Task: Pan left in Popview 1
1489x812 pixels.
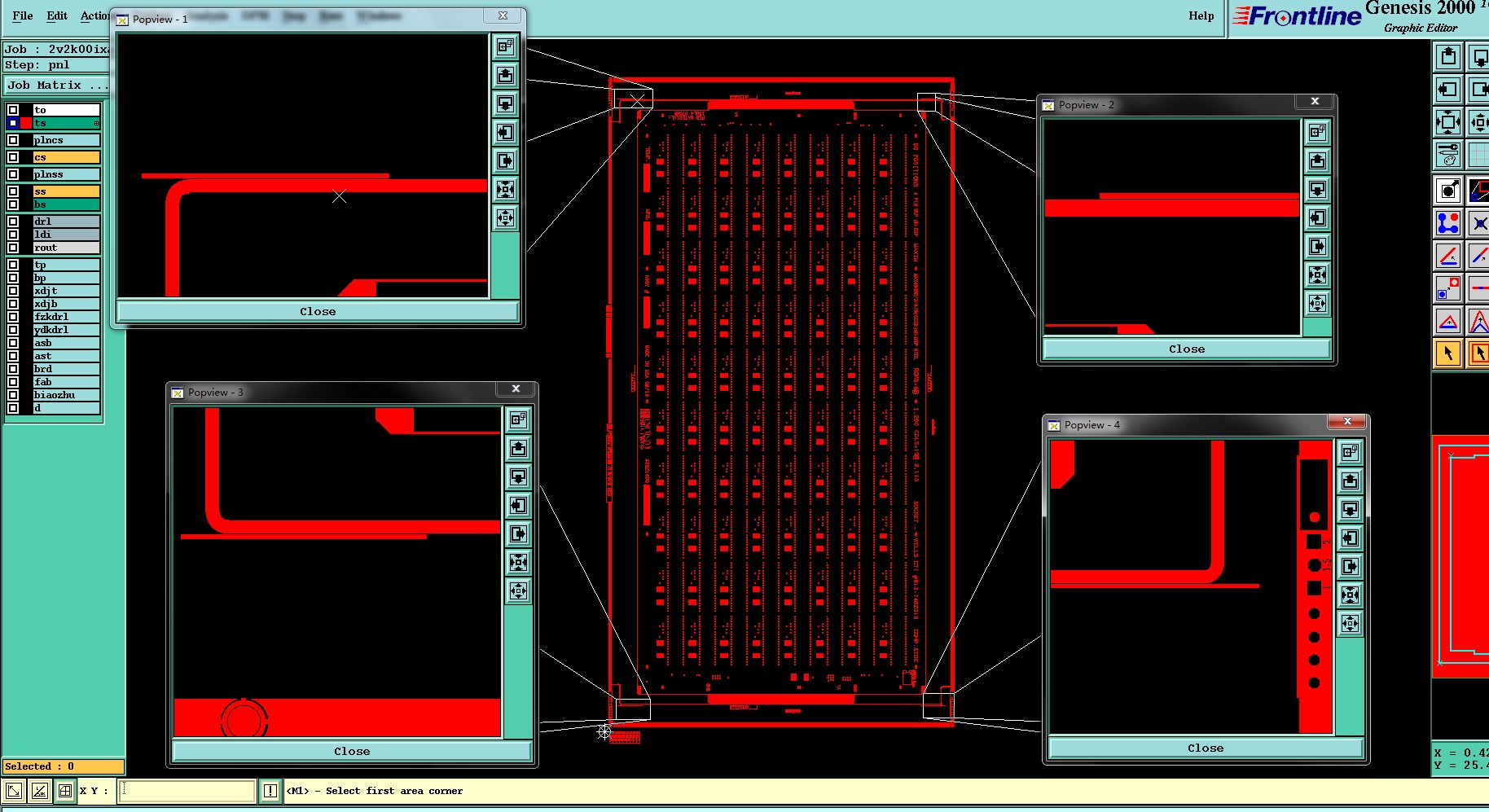Action: point(506,133)
